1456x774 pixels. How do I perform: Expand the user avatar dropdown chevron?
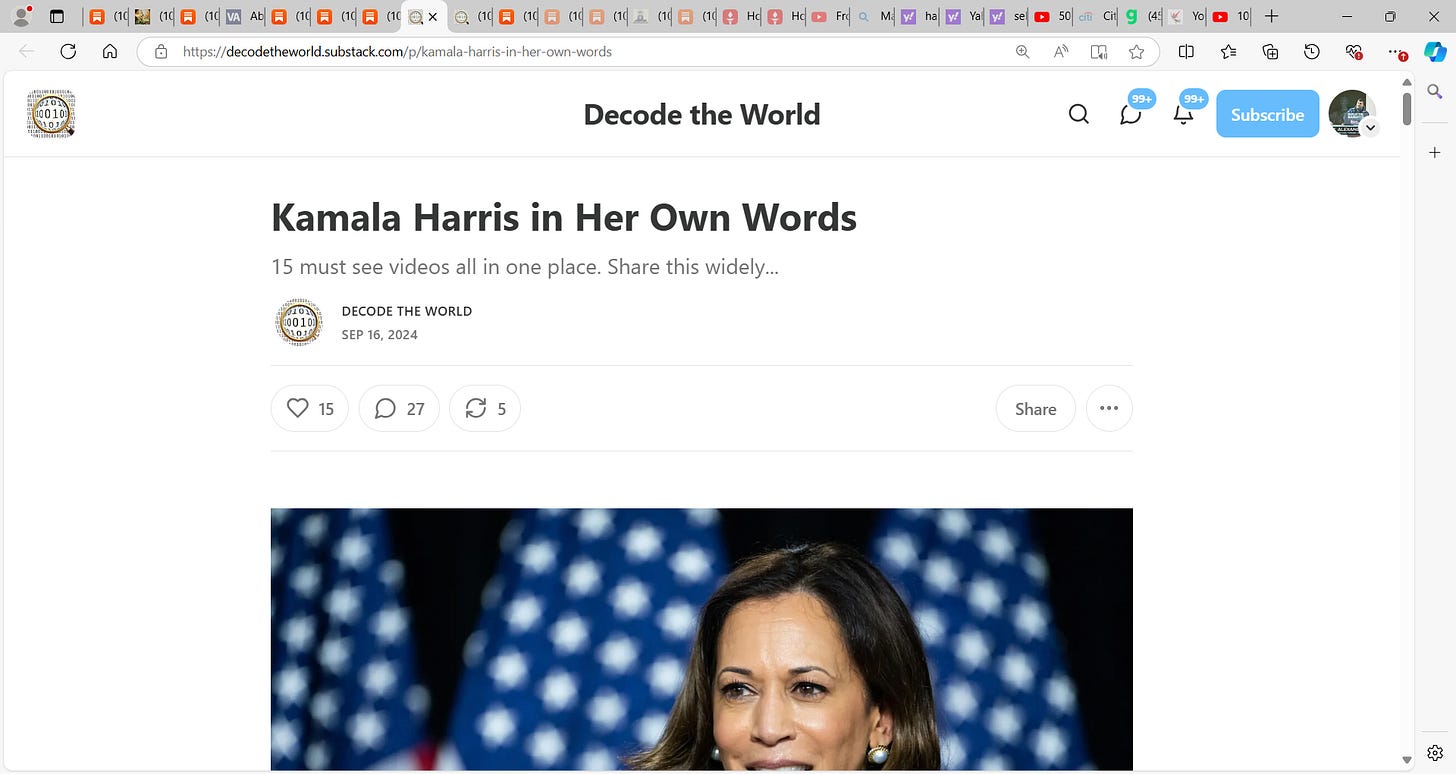[x=1371, y=128]
